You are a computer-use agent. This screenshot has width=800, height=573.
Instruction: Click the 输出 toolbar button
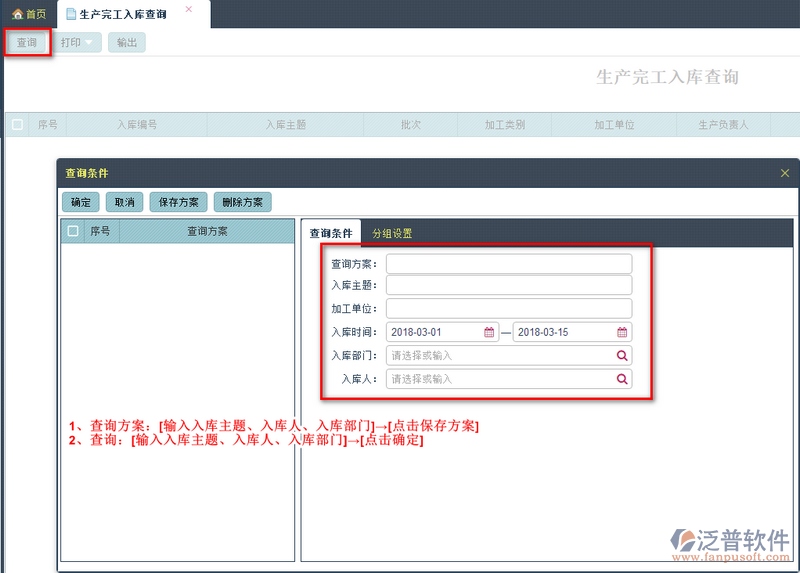click(127, 42)
